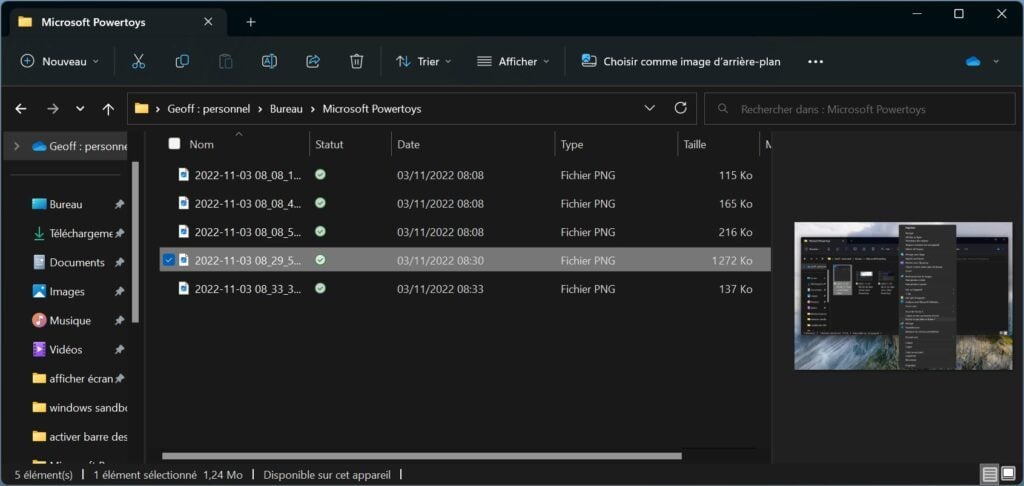This screenshot has height=486, width=1024.
Task: Expand the Geoff : personnel tree node
Action: point(17,146)
